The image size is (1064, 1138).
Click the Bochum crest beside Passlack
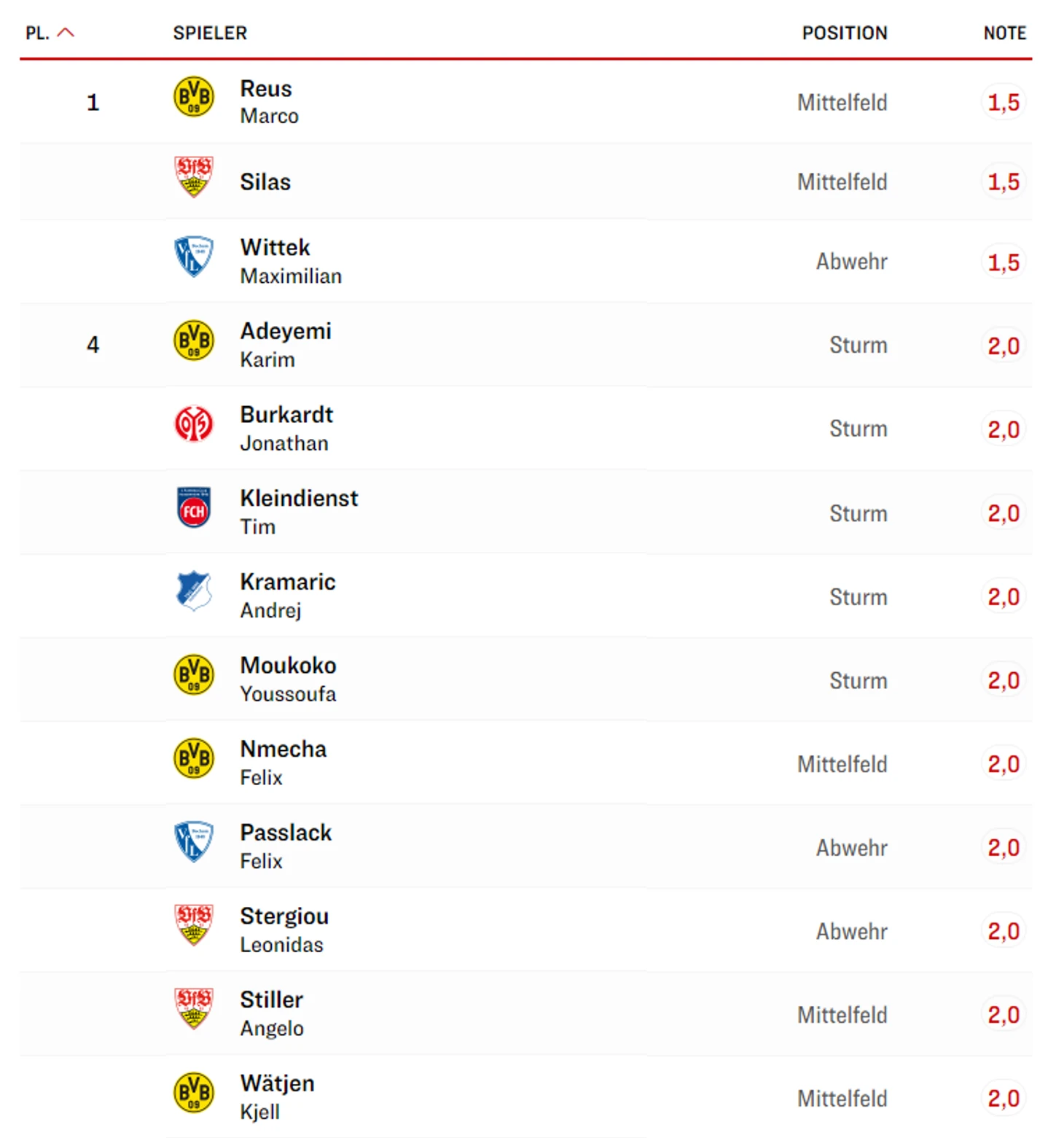[x=194, y=841]
